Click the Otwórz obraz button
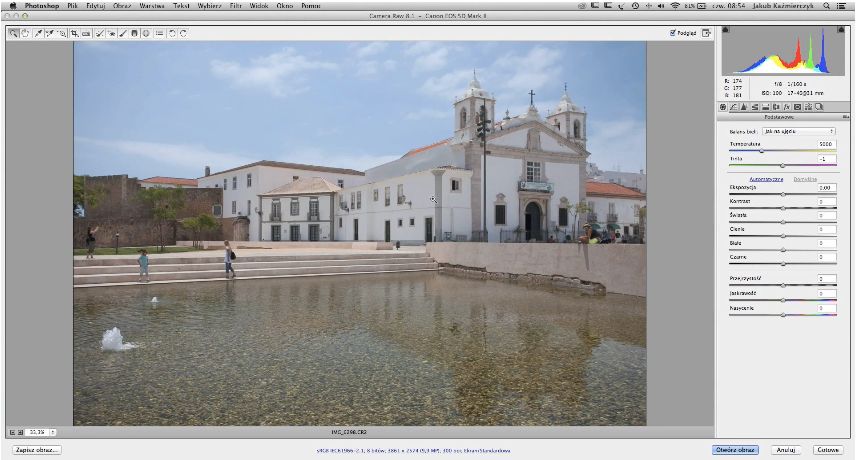Viewport: 856px width, 460px height. point(735,450)
